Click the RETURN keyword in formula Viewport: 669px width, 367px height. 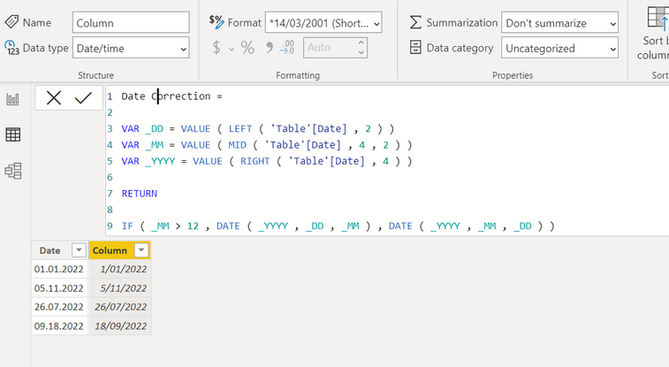coord(140,193)
